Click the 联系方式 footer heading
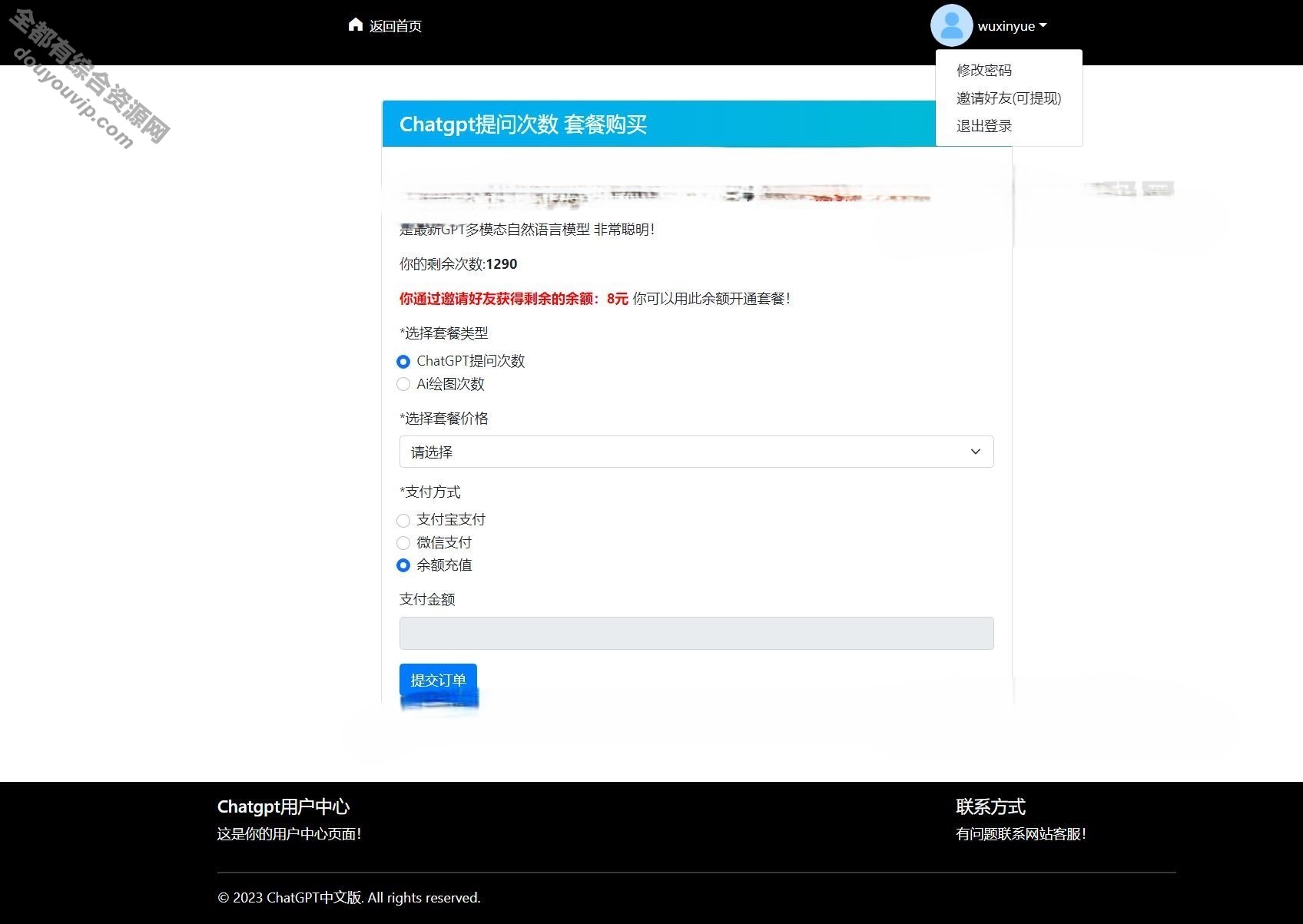1303x924 pixels. tap(990, 806)
